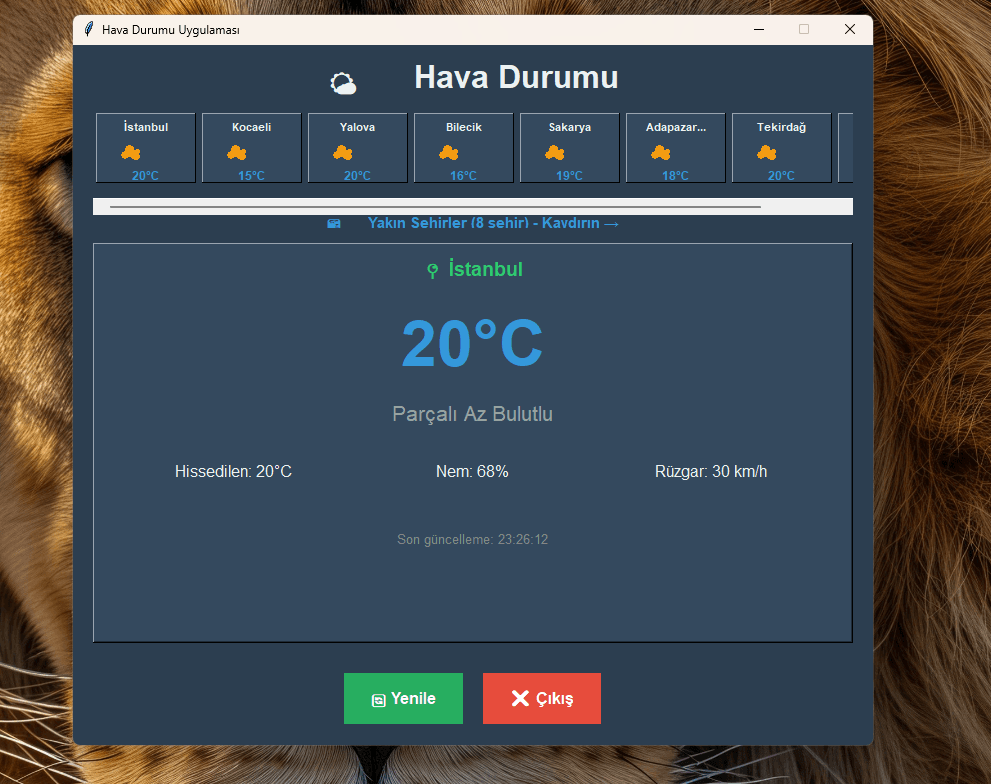Click the 16°C temperature in the Bilecik card

(x=463, y=176)
